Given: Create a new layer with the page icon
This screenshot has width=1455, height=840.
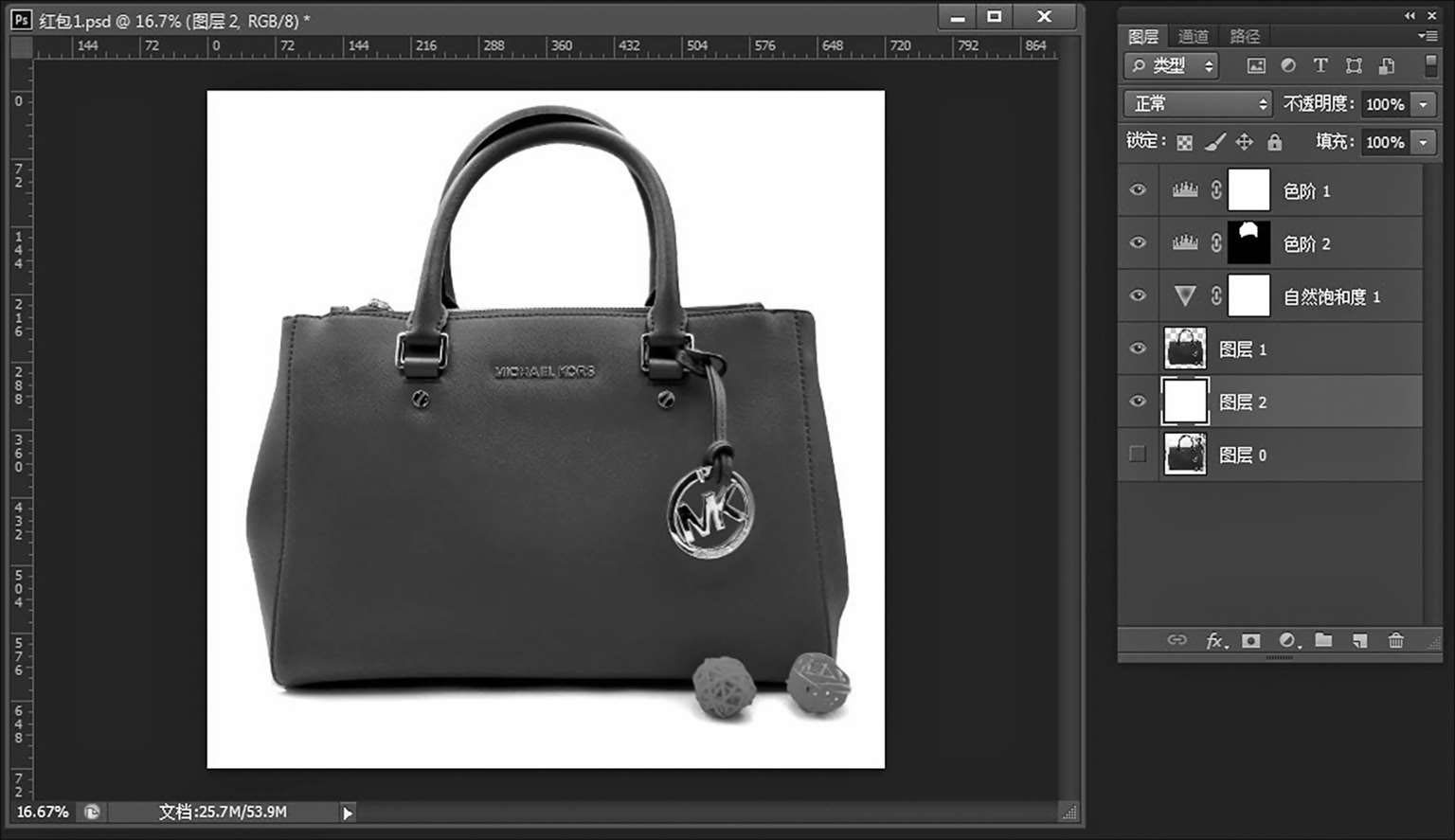Looking at the screenshot, I should click(x=1359, y=641).
